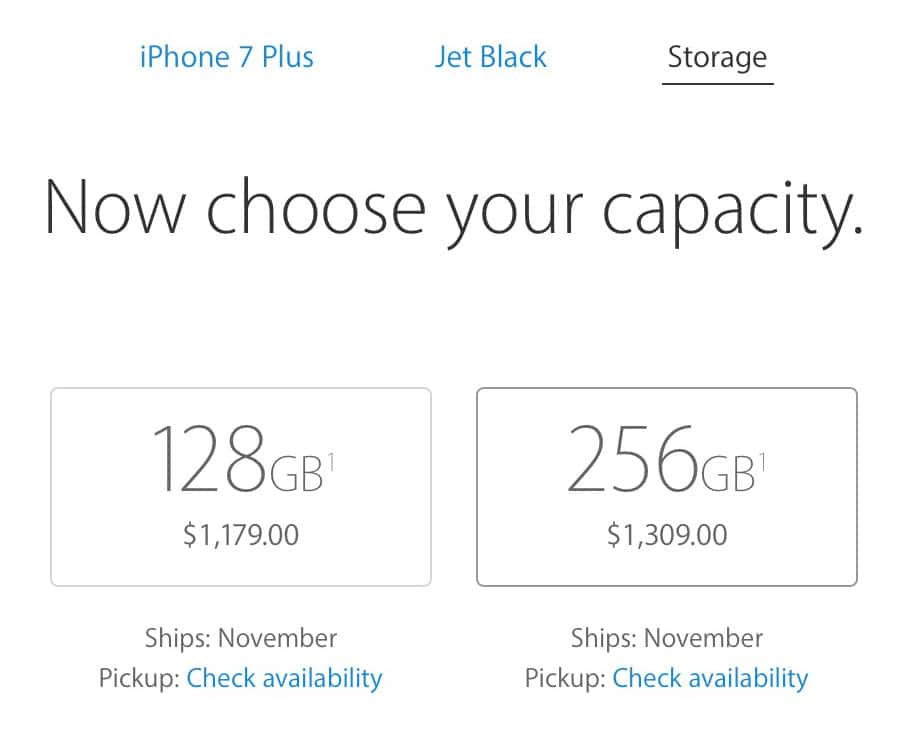Click the "Pickup:" label under 128GB
Image resolution: width=914 pixels, height=731 pixels.
(139, 678)
